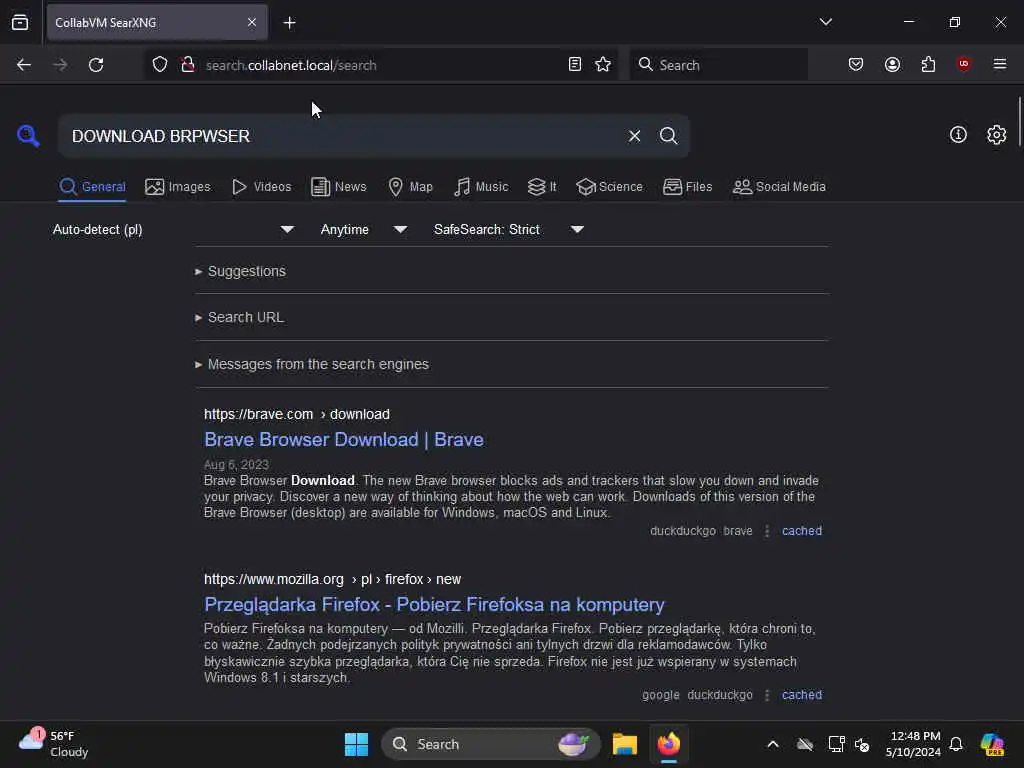The height and width of the screenshot is (768, 1024).
Task: Show hidden system tray icons
Action: [x=773, y=744]
